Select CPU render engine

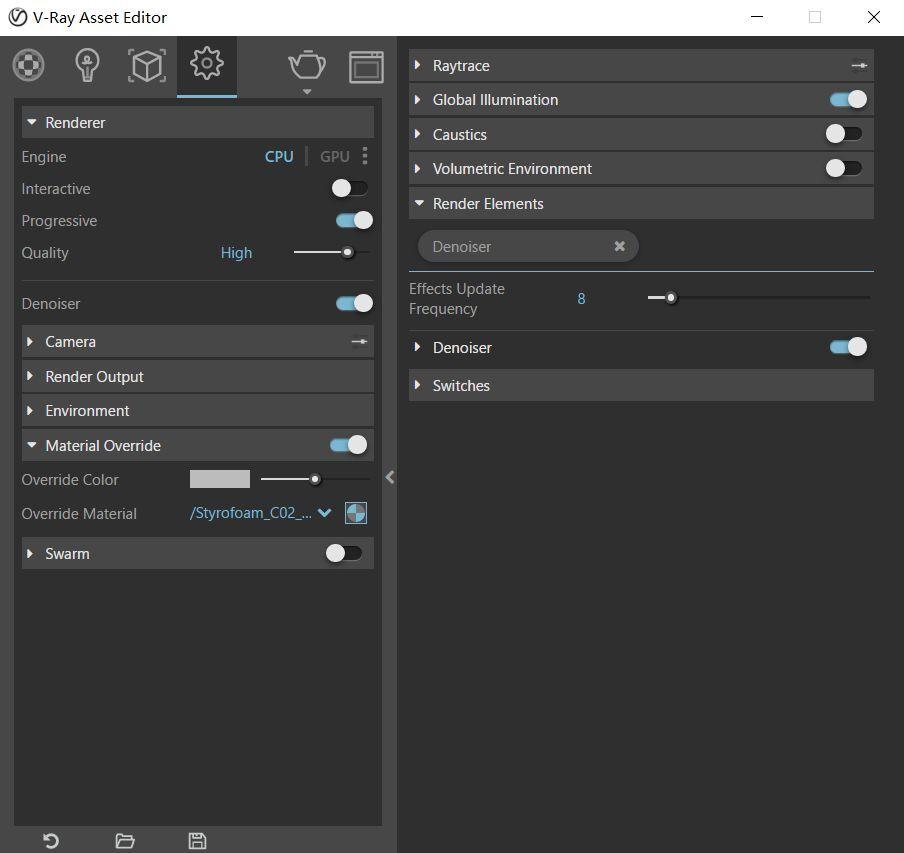(x=279, y=157)
